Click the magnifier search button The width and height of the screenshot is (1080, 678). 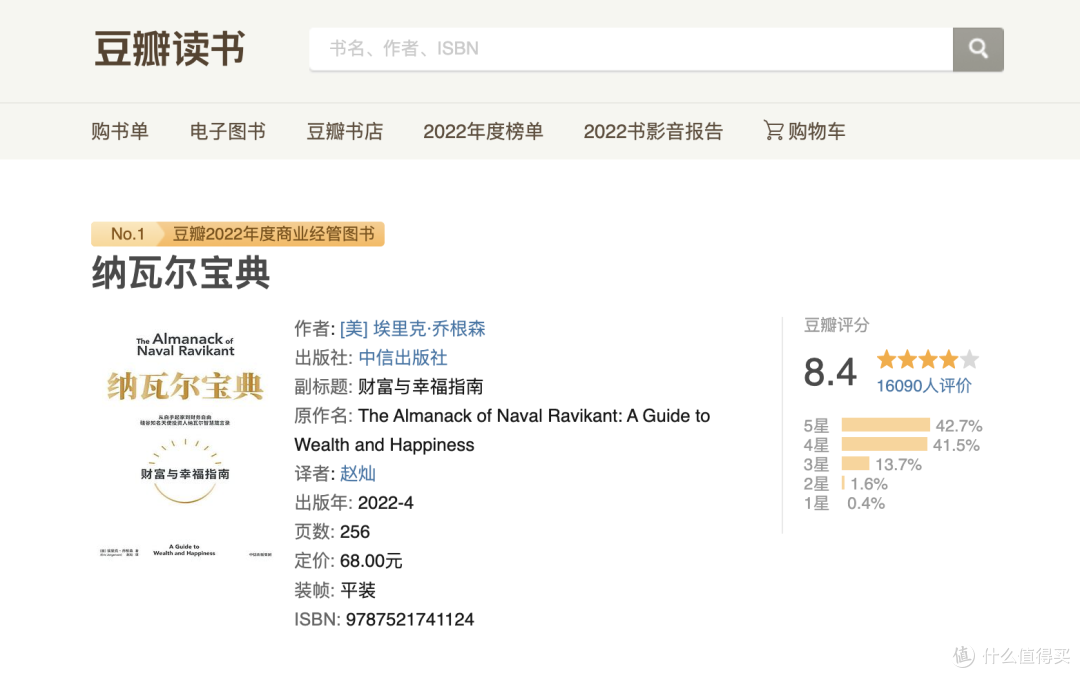(978, 50)
